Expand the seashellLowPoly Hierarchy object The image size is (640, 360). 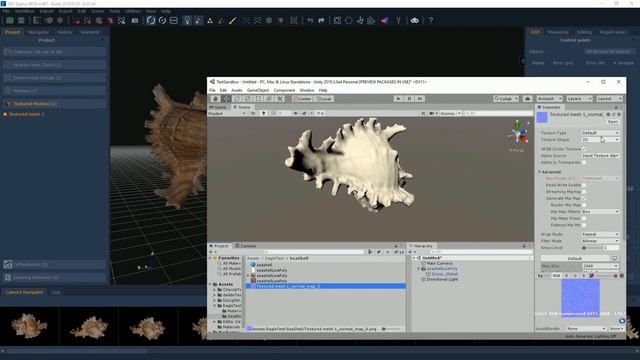(x=418, y=269)
